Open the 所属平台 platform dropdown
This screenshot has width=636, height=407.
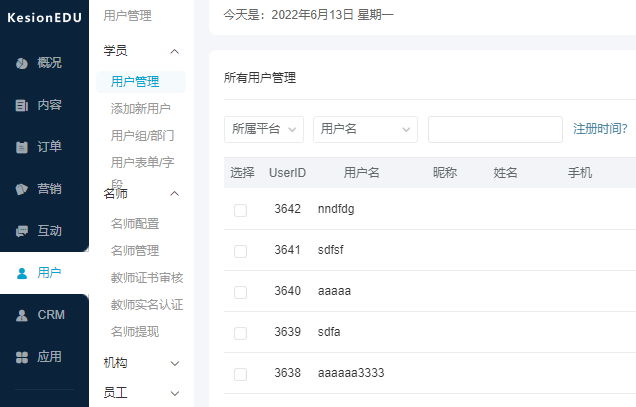click(x=264, y=129)
